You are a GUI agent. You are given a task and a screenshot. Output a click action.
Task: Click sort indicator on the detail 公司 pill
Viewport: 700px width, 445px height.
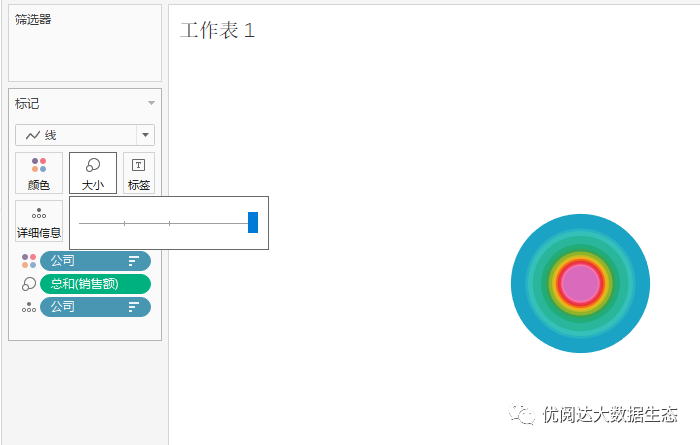click(x=133, y=307)
